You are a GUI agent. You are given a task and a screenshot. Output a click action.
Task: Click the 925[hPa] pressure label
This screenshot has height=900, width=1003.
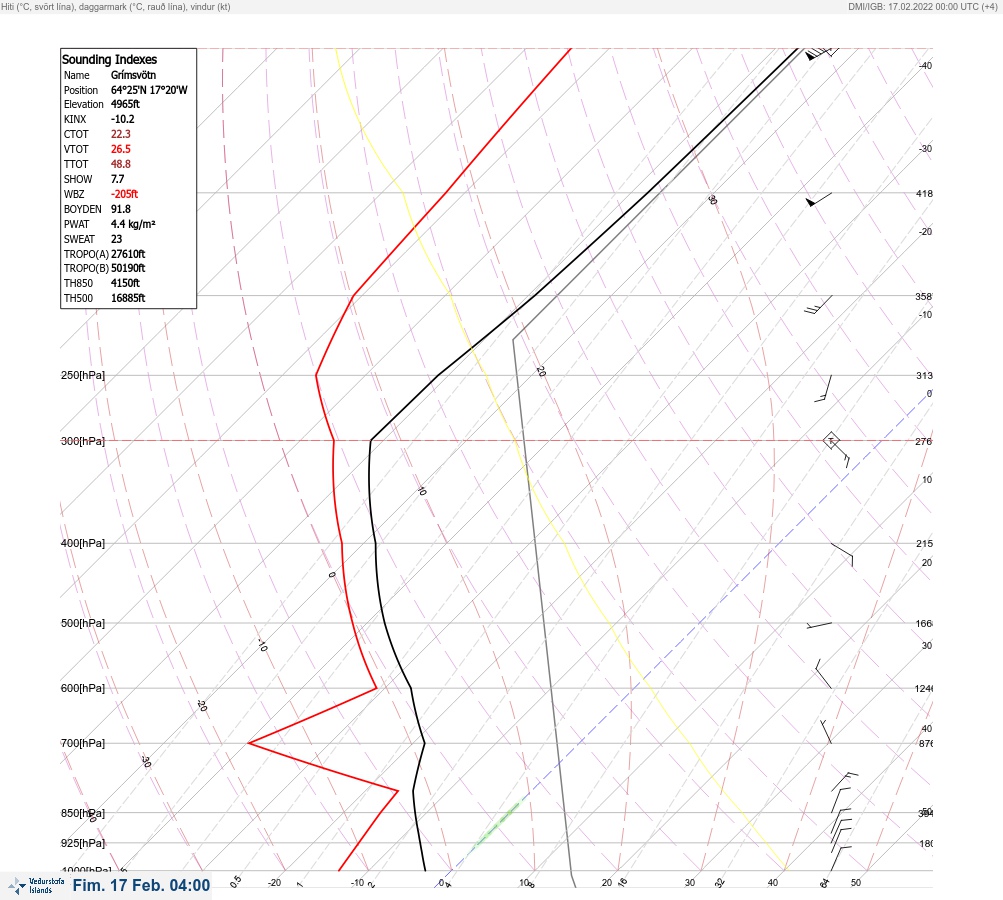83,843
